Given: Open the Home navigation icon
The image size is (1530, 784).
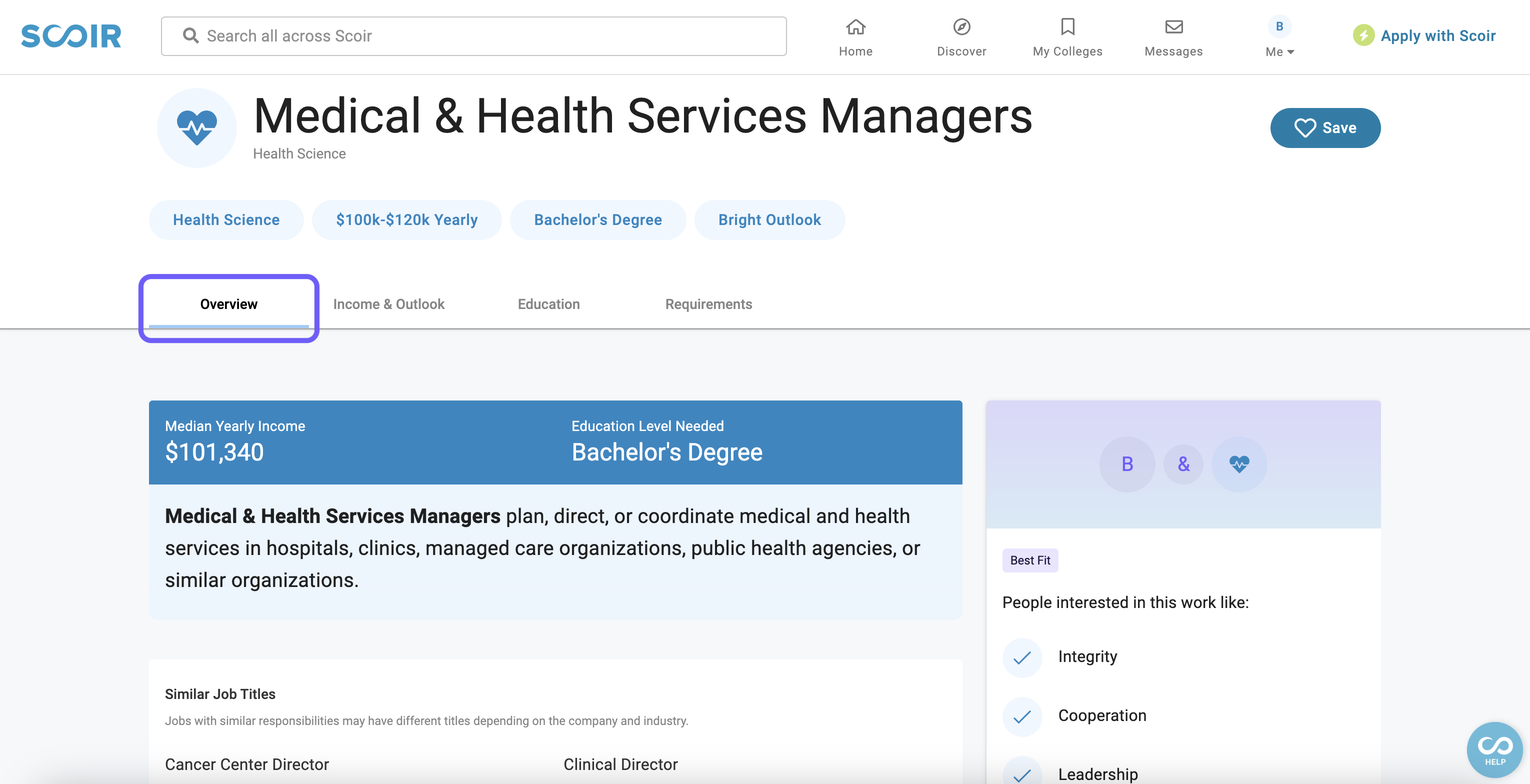Looking at the screenshot, I should pos(855,27).
